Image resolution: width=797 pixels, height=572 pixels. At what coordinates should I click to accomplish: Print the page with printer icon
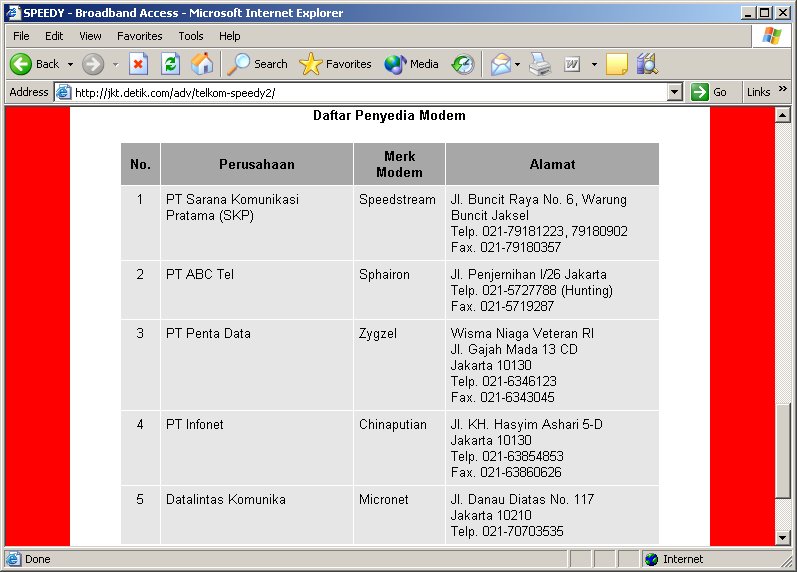point(540,64)
